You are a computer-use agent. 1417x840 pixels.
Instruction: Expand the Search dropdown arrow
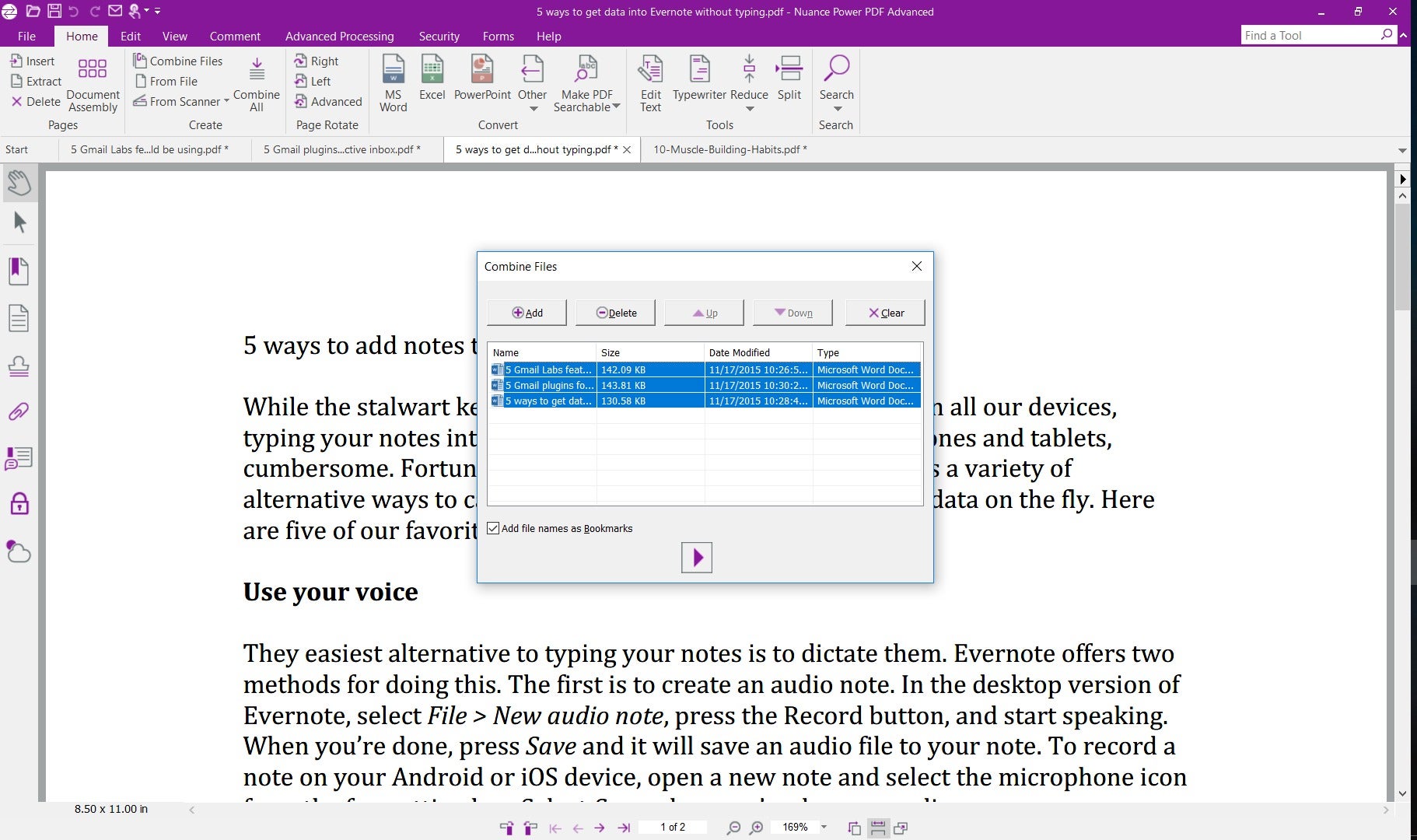837,109
